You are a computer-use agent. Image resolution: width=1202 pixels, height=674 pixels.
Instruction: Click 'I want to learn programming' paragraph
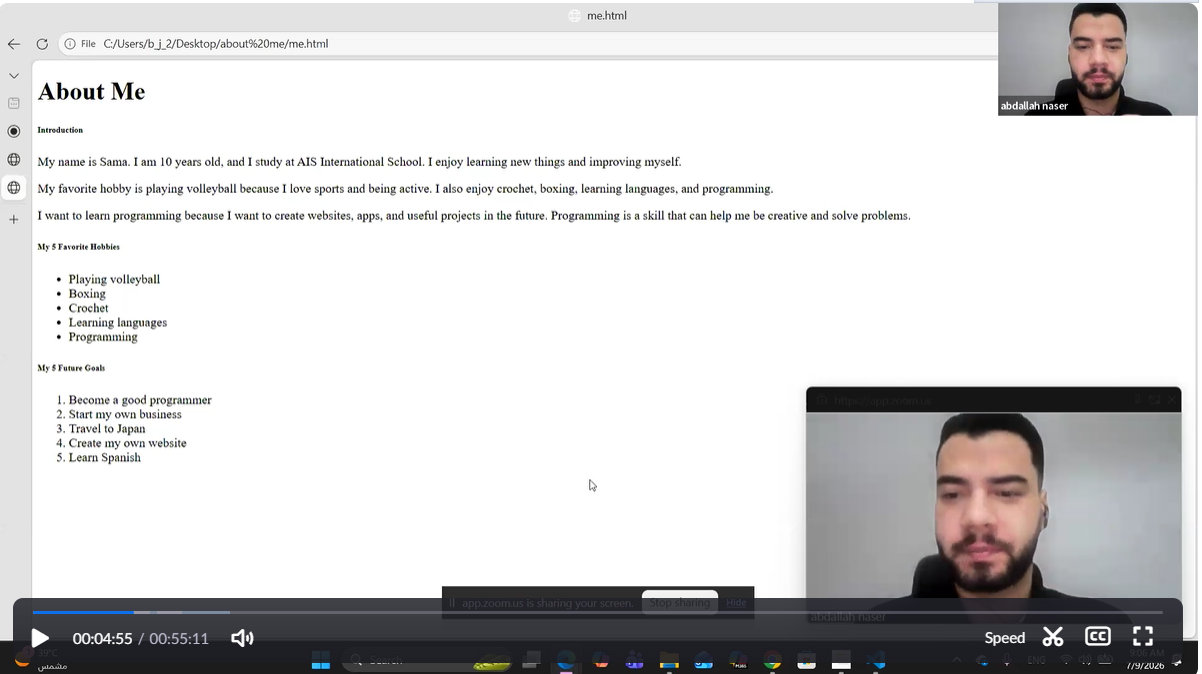pyautogui.click(x=474, y=216)
